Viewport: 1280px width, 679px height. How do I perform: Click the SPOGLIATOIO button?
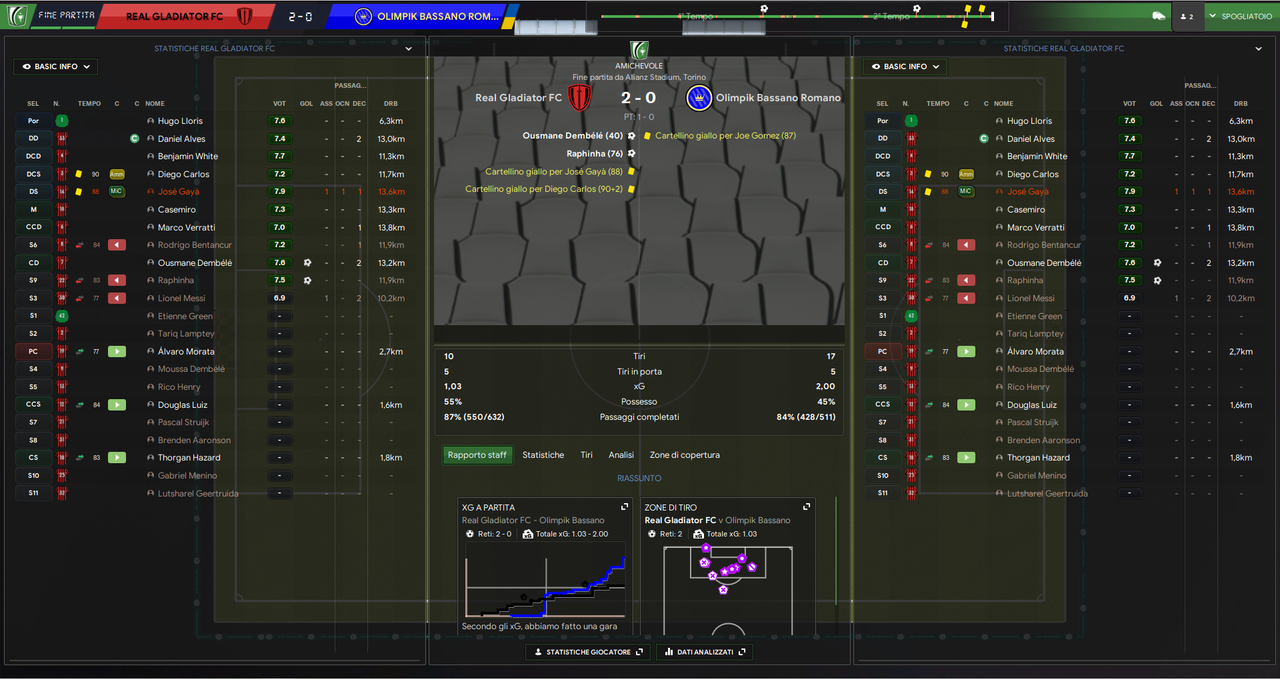[x=1239, y=16]
